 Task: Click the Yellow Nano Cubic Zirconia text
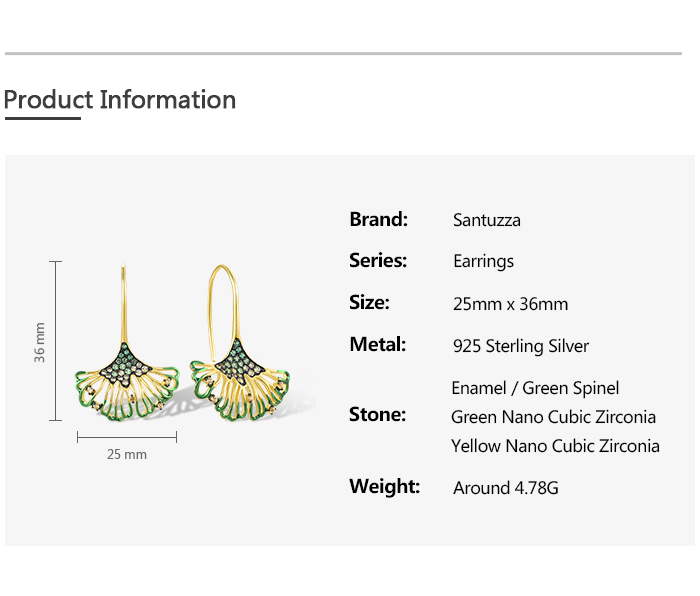pos(555,446)
